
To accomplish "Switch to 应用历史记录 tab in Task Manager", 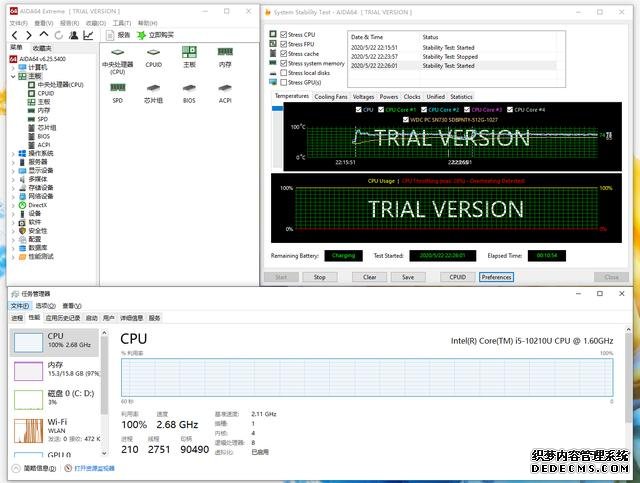I will click(x=63, y=318).
